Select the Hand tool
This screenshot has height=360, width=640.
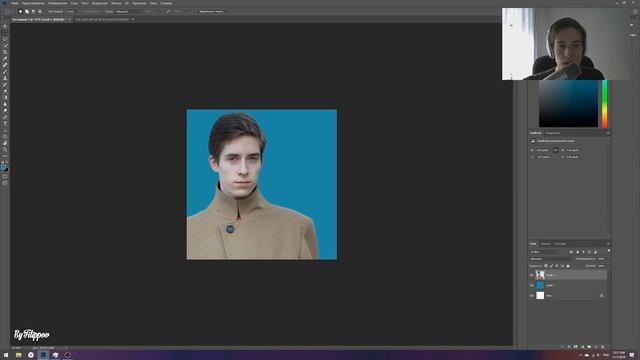click(x=5, y=143)
